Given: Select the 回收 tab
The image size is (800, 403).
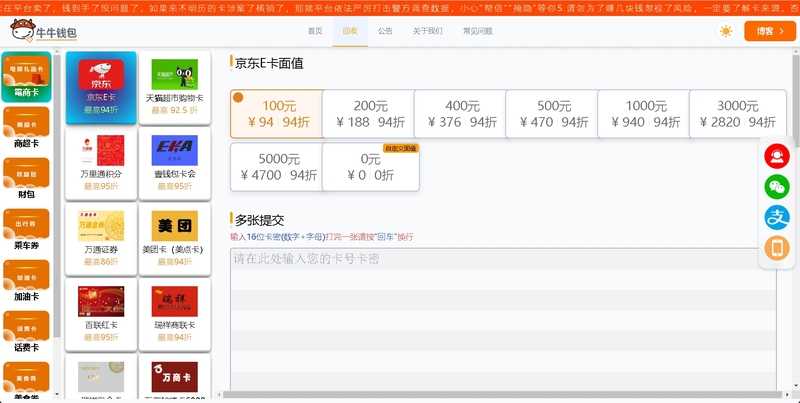Looking at the screenshot, I should (x=350, y=31).
